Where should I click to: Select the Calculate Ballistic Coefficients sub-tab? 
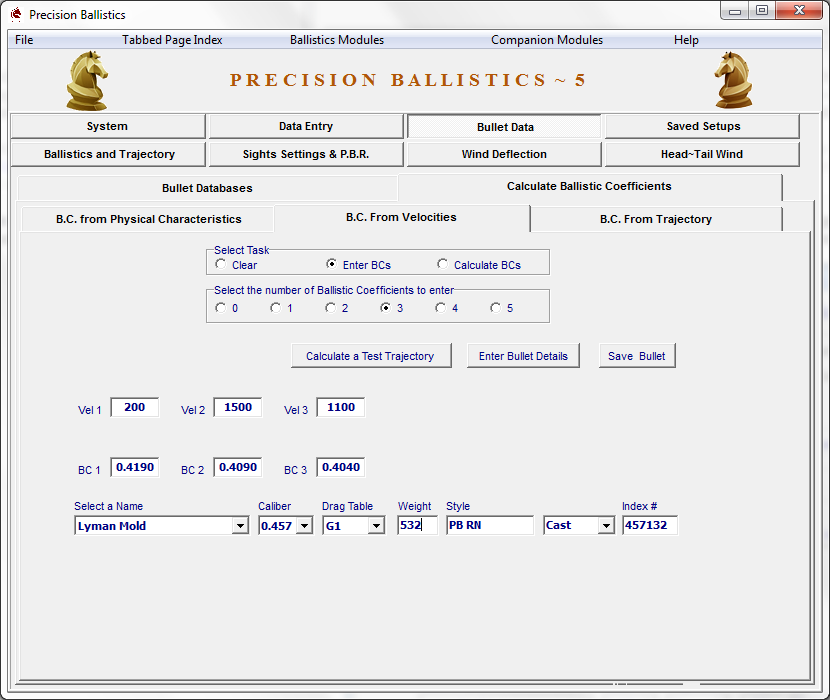(589, 186)
